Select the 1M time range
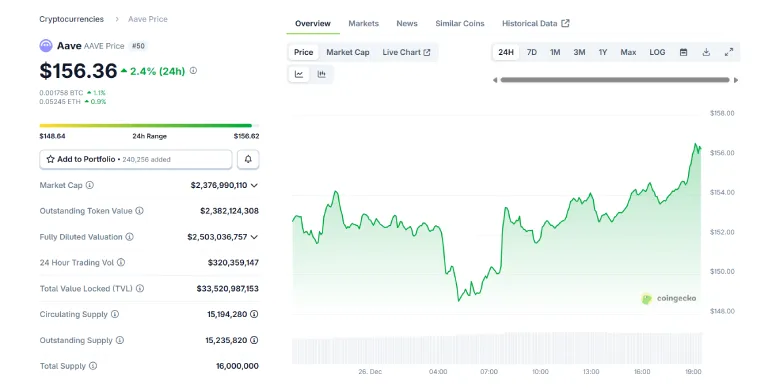Image resolution: width=783 pixels, height=388 pixels. 555,52
